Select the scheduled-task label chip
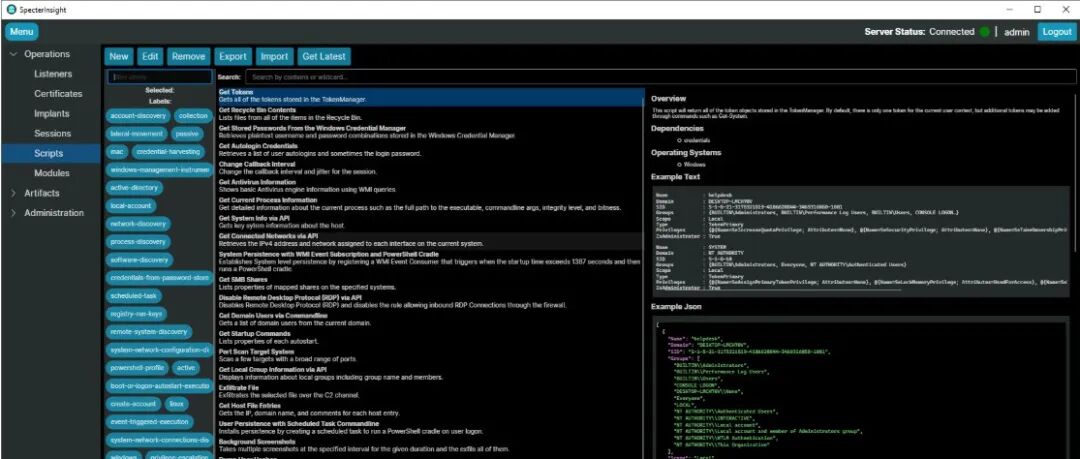This screenshot has width=1080, height=459. click(x=134, y=296)
